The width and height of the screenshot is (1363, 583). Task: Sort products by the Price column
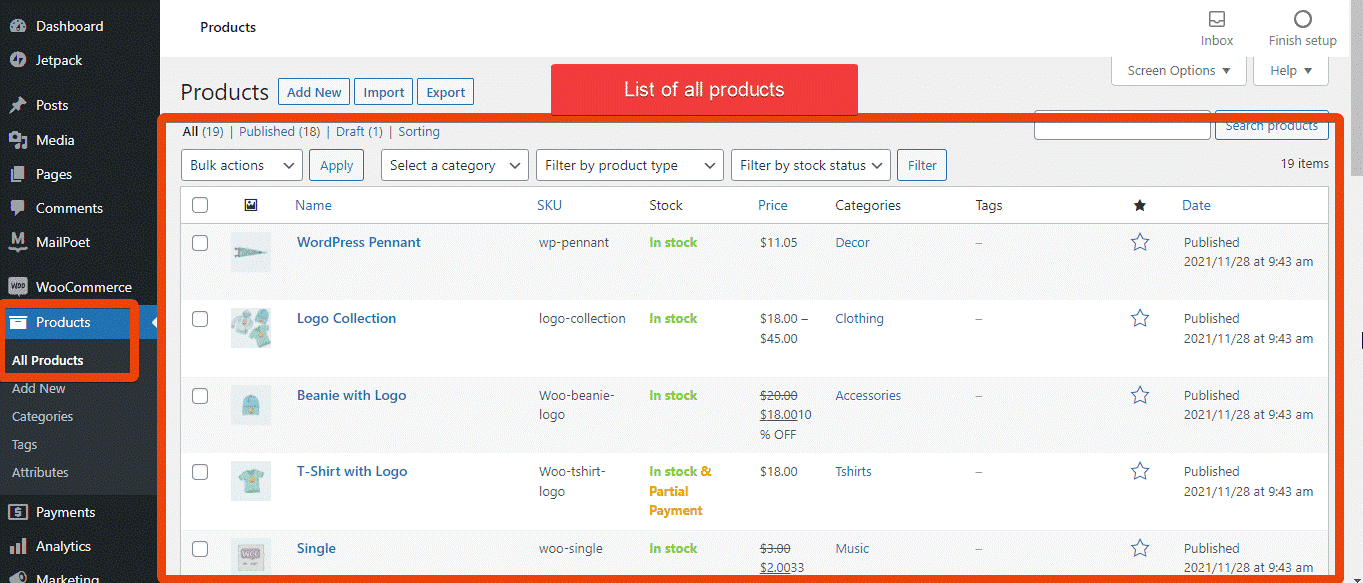point(773,205)
